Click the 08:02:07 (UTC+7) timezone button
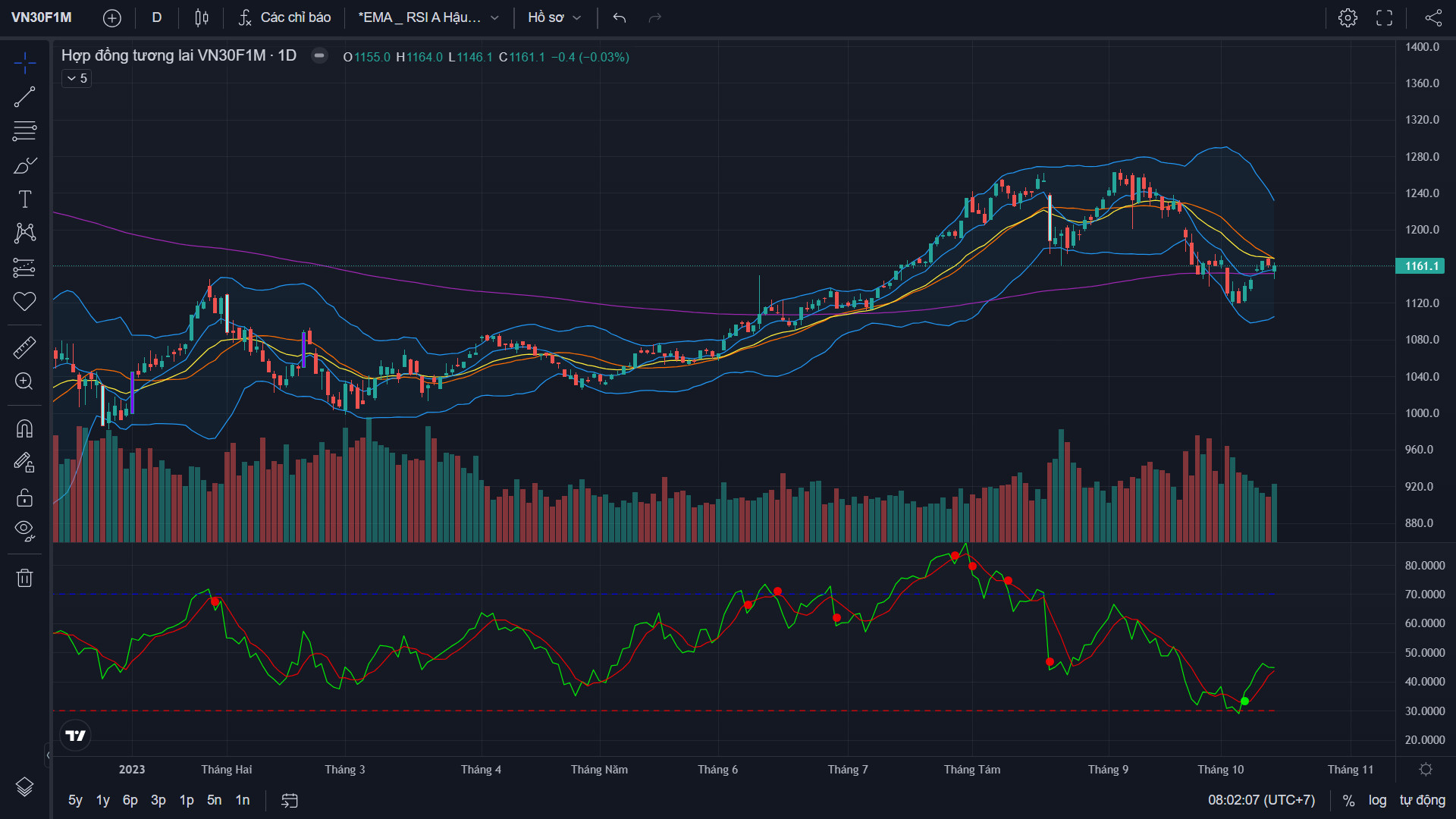Screen dimensions: 1456x819 (x=1262, y=800)
